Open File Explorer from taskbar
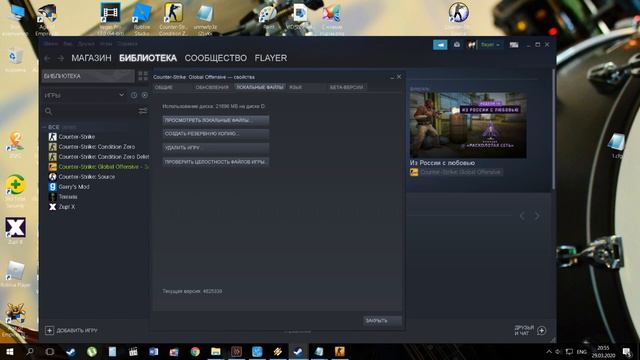The height and width of the screenshot is (360, 640). click(x=216, y=352)
